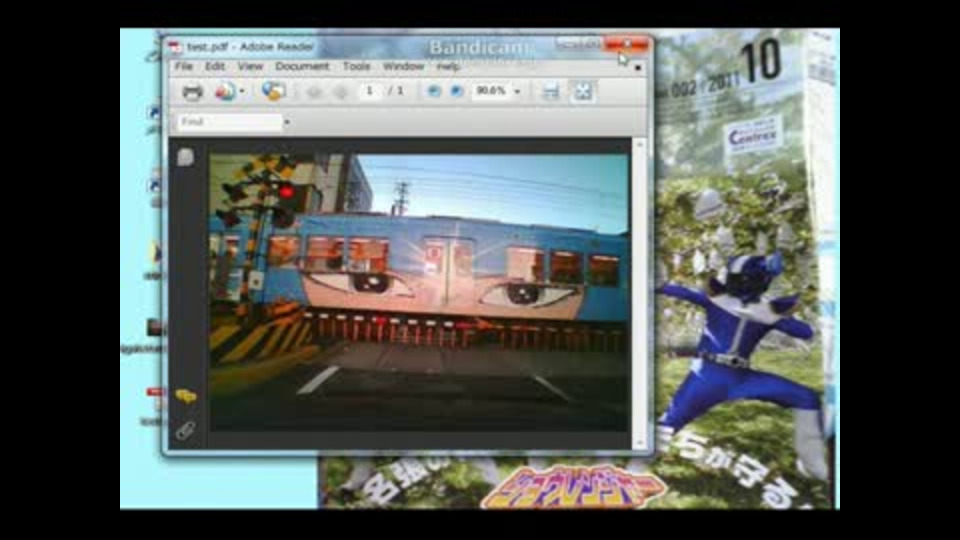Click the vertical scrollbar of the document

[640, 294]
